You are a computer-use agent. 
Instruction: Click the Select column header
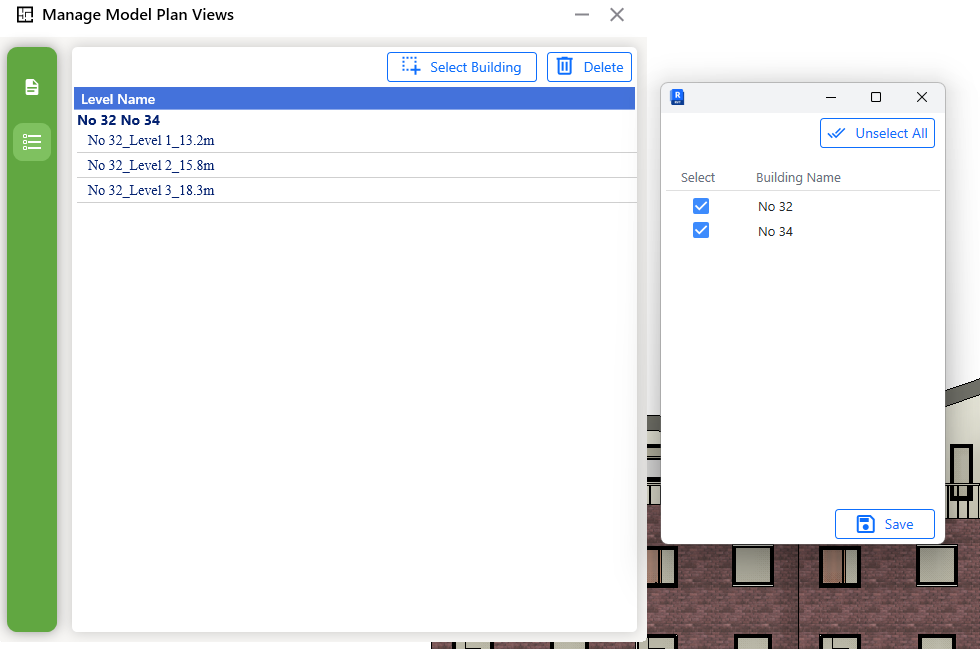click(698, 178)
